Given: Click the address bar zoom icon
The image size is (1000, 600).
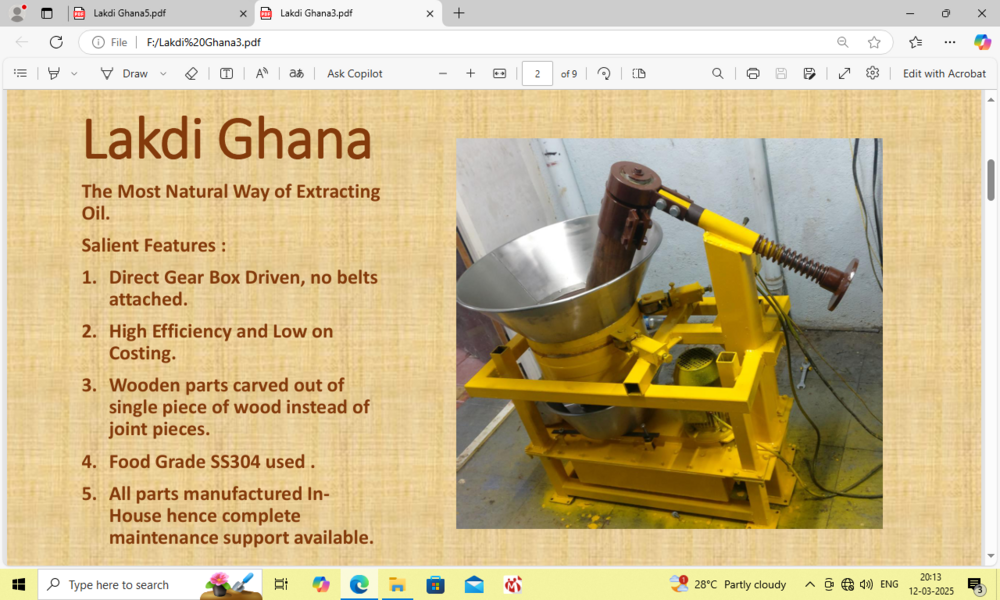Looking at the screenshot, I should [842, 42].
